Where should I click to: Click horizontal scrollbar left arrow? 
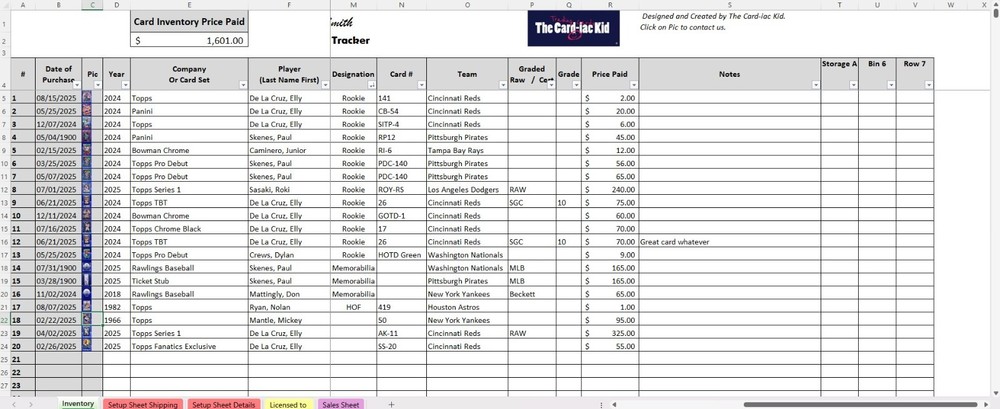(x=614, y=405)
